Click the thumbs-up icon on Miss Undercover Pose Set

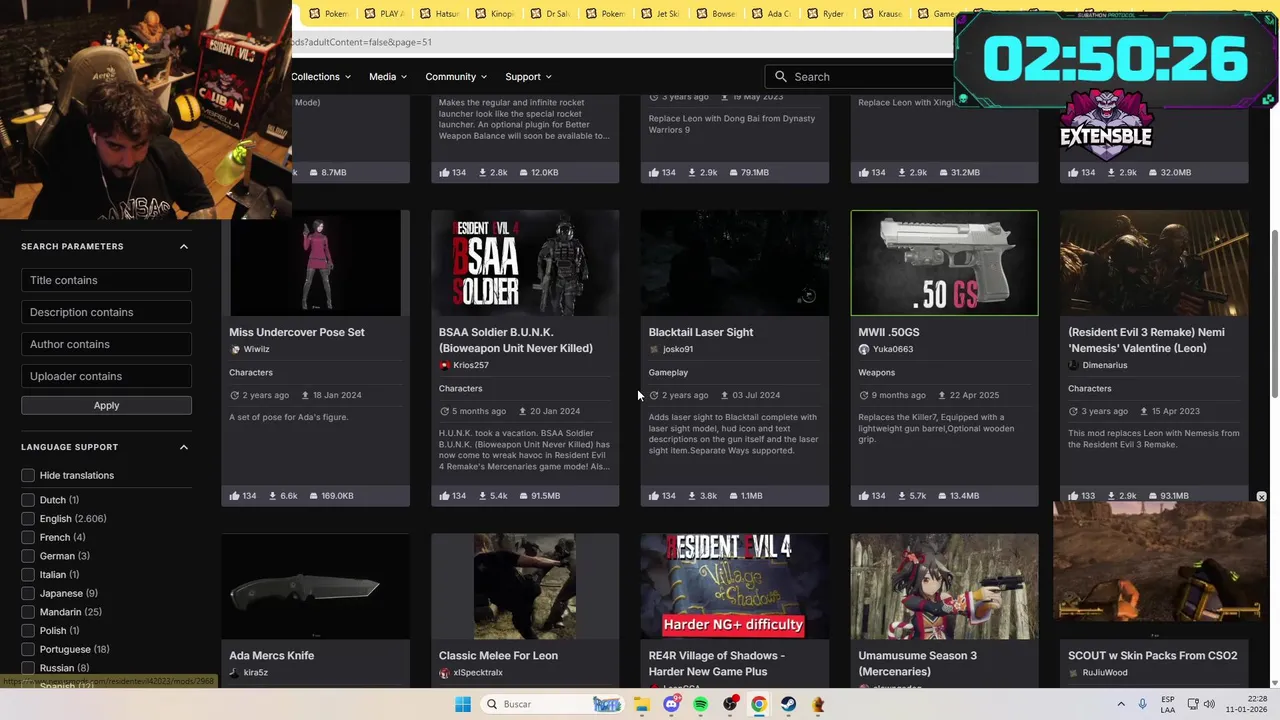pos(234,496)
